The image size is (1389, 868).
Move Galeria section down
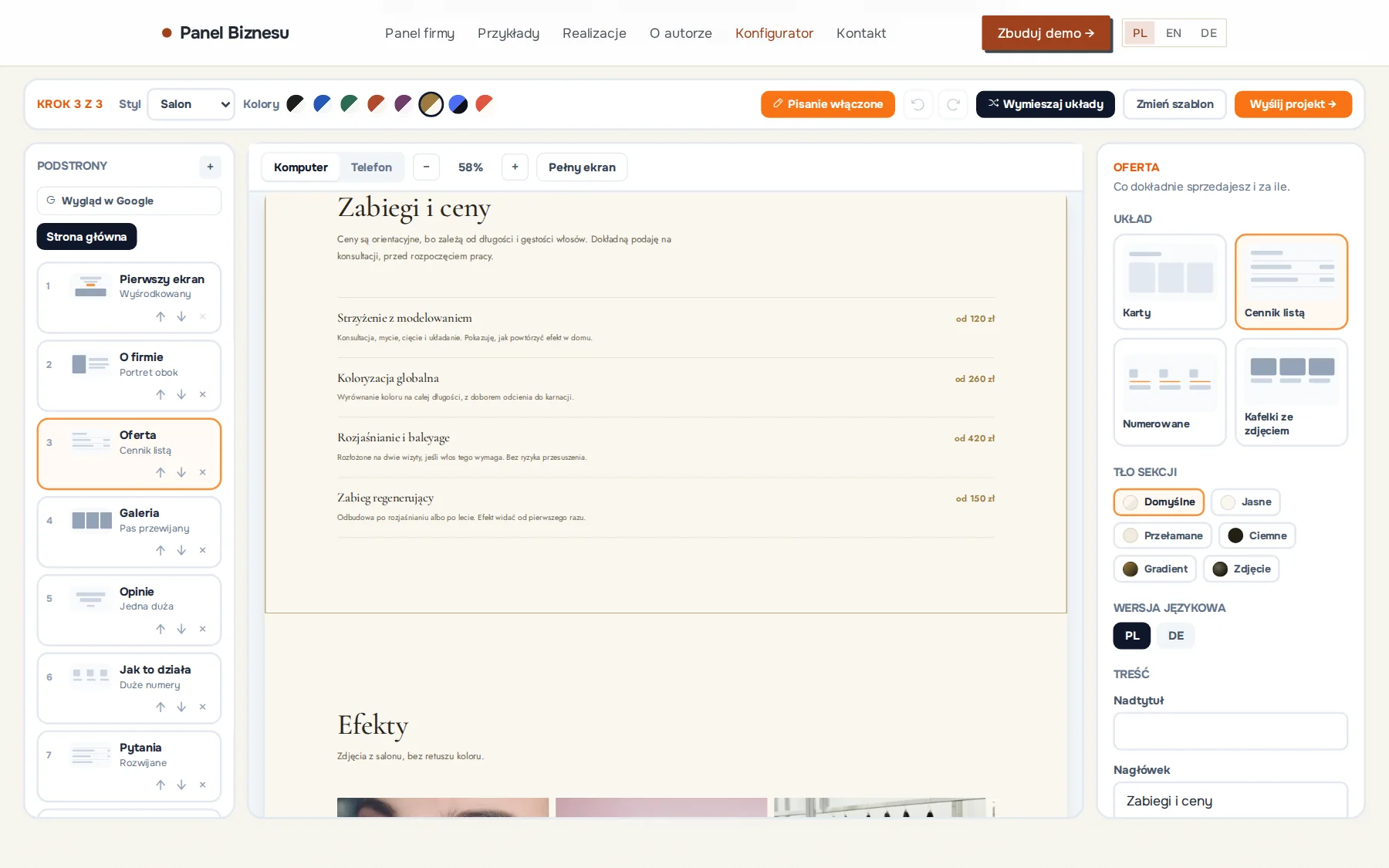click(181, 550)
